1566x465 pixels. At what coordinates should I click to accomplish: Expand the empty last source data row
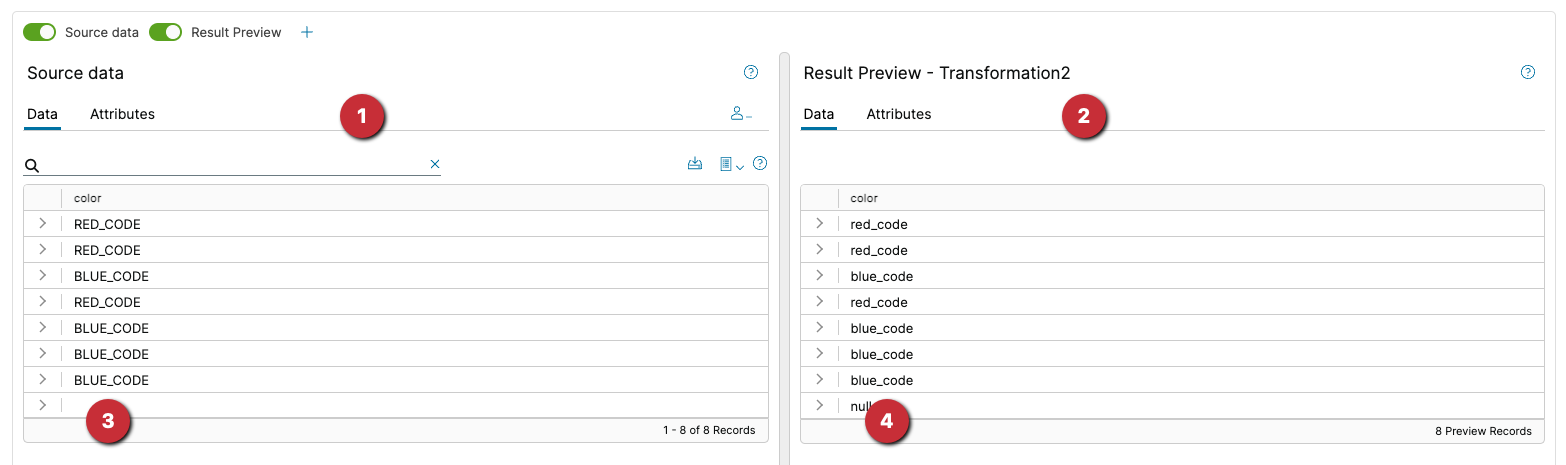[x=42, y=406]
